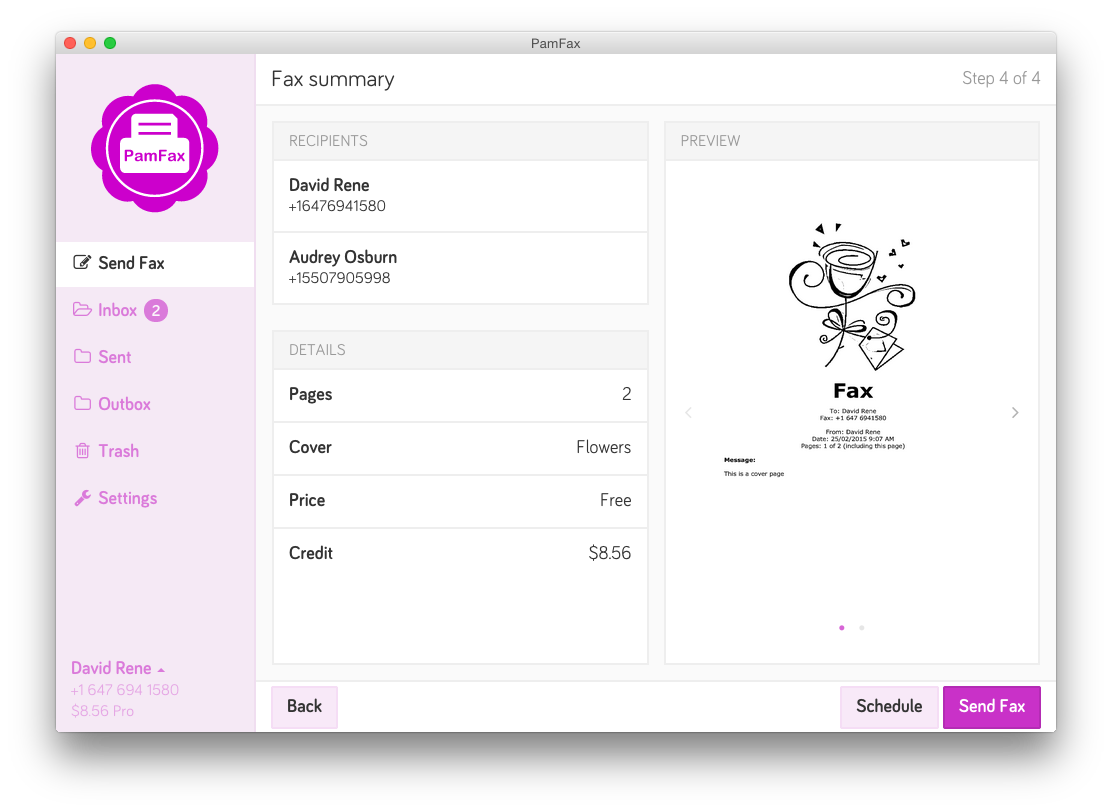
Task: Click the Trash bin icon
Action: coord(82,451)
